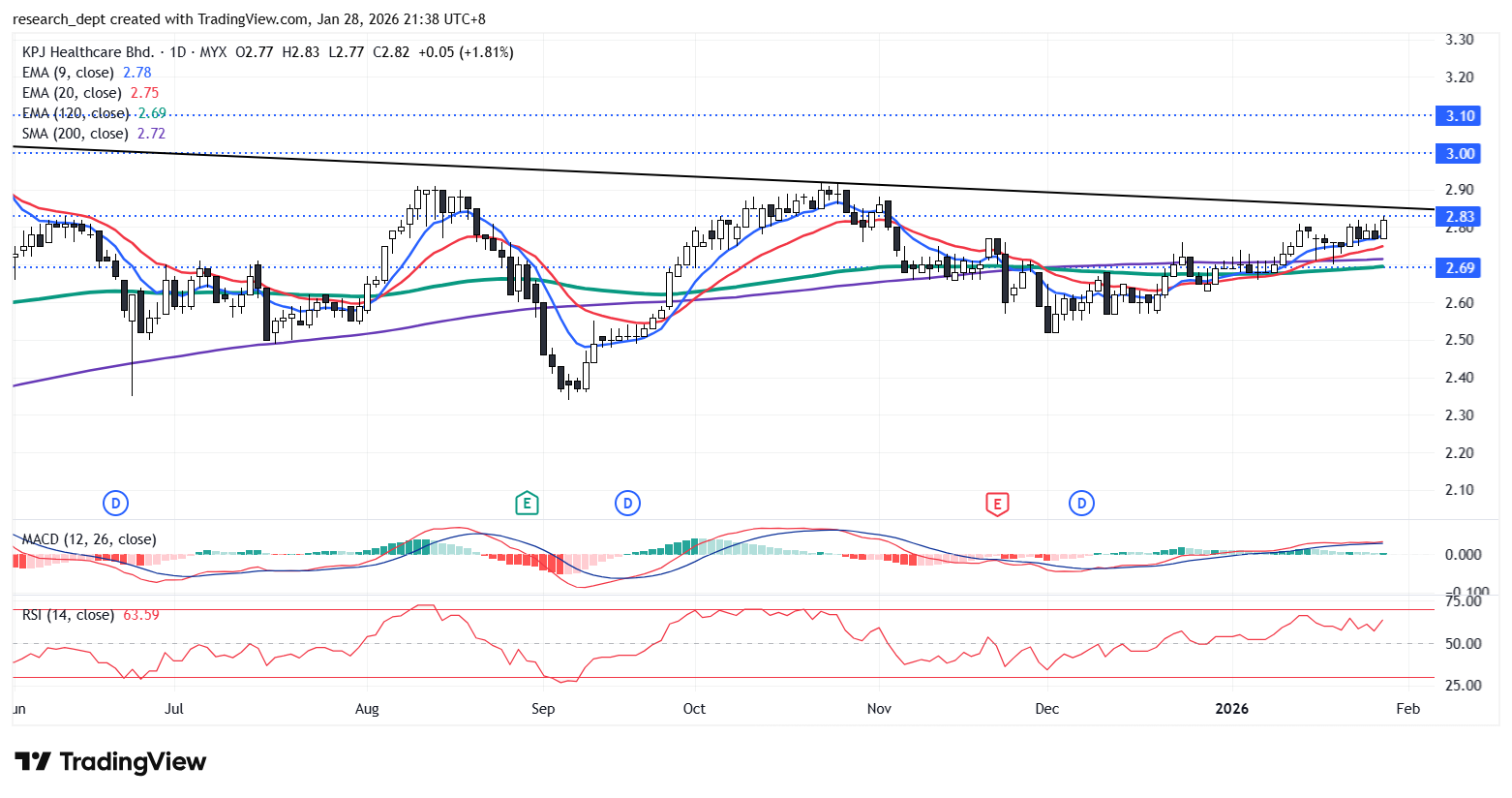Click the red earnings marker in November
The height and width of the screenshot is (798, 1512).
[997, 503]
